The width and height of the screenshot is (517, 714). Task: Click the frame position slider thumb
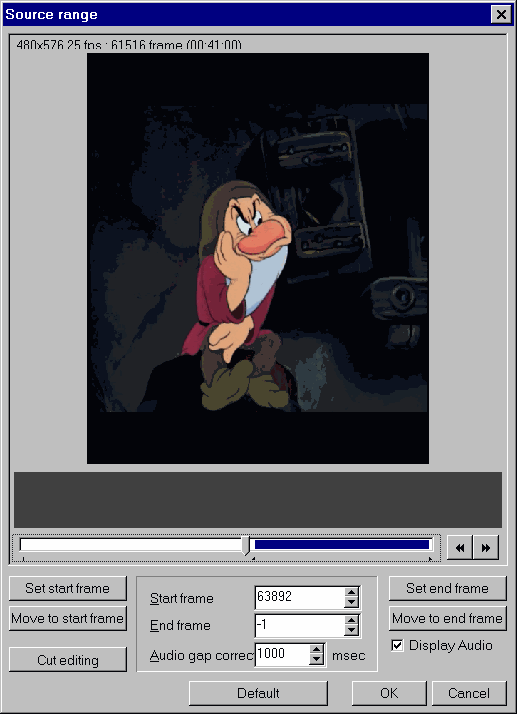coord(246,546)
